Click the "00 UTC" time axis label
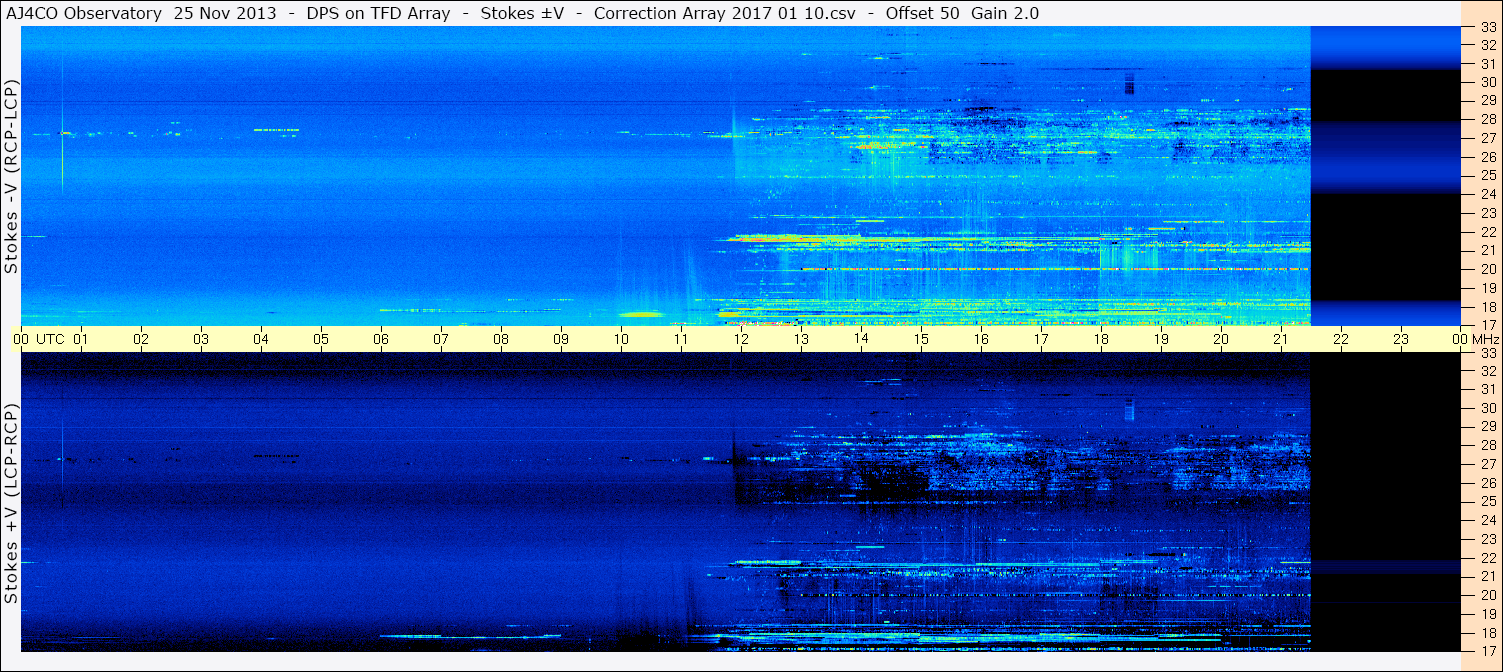 (x=39, y=339)
